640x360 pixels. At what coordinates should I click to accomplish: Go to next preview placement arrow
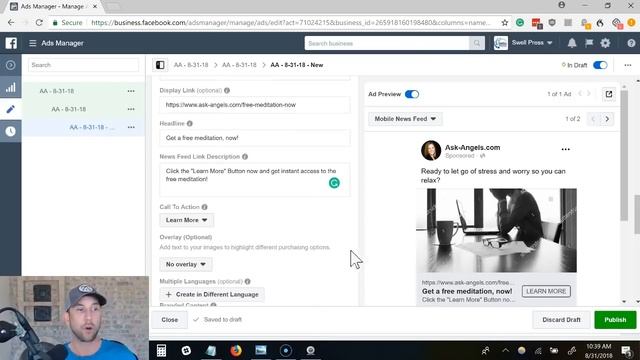[607, 119]
